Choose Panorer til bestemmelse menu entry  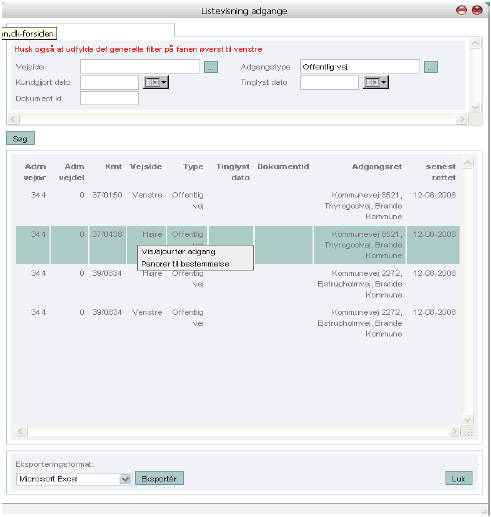[x=185, y=264]
